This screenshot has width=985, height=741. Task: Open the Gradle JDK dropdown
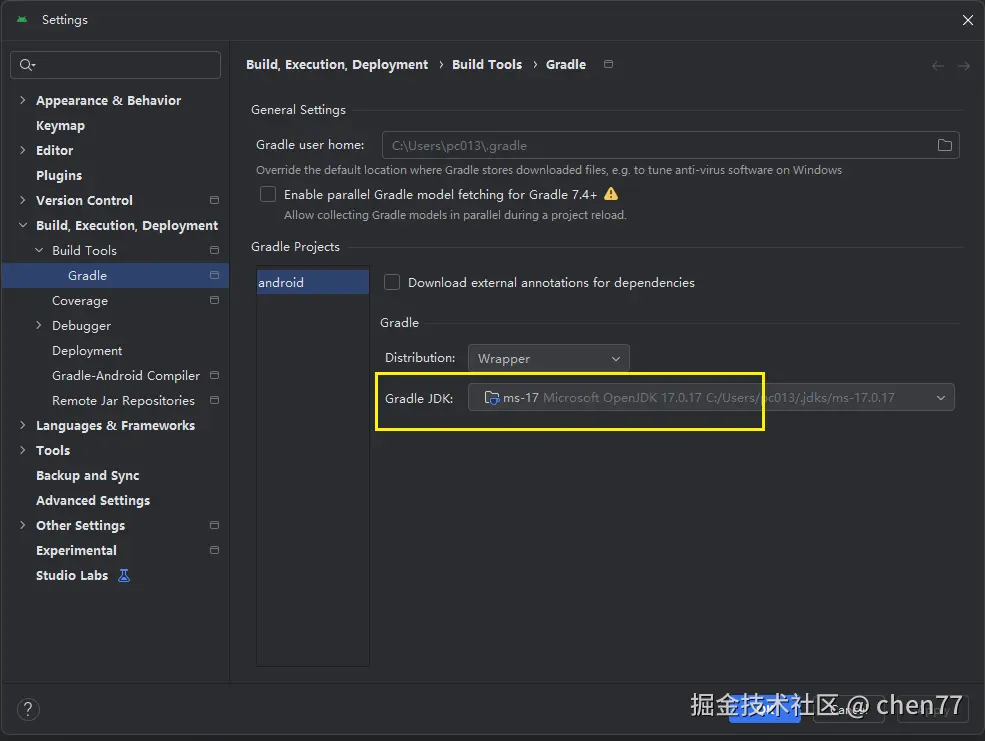[711, 398]
